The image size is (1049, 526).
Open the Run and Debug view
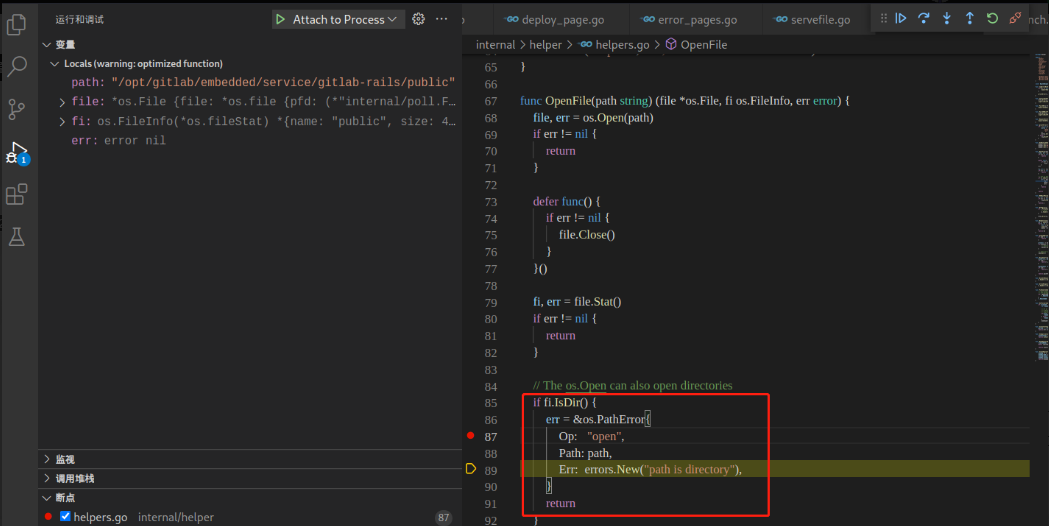(x=17, y=153)
